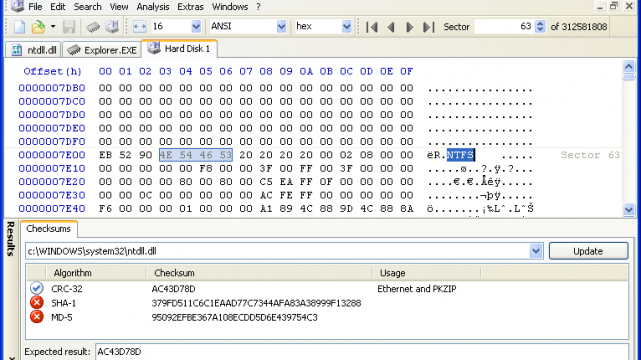Open the Analysis menu

pos(152,7)
